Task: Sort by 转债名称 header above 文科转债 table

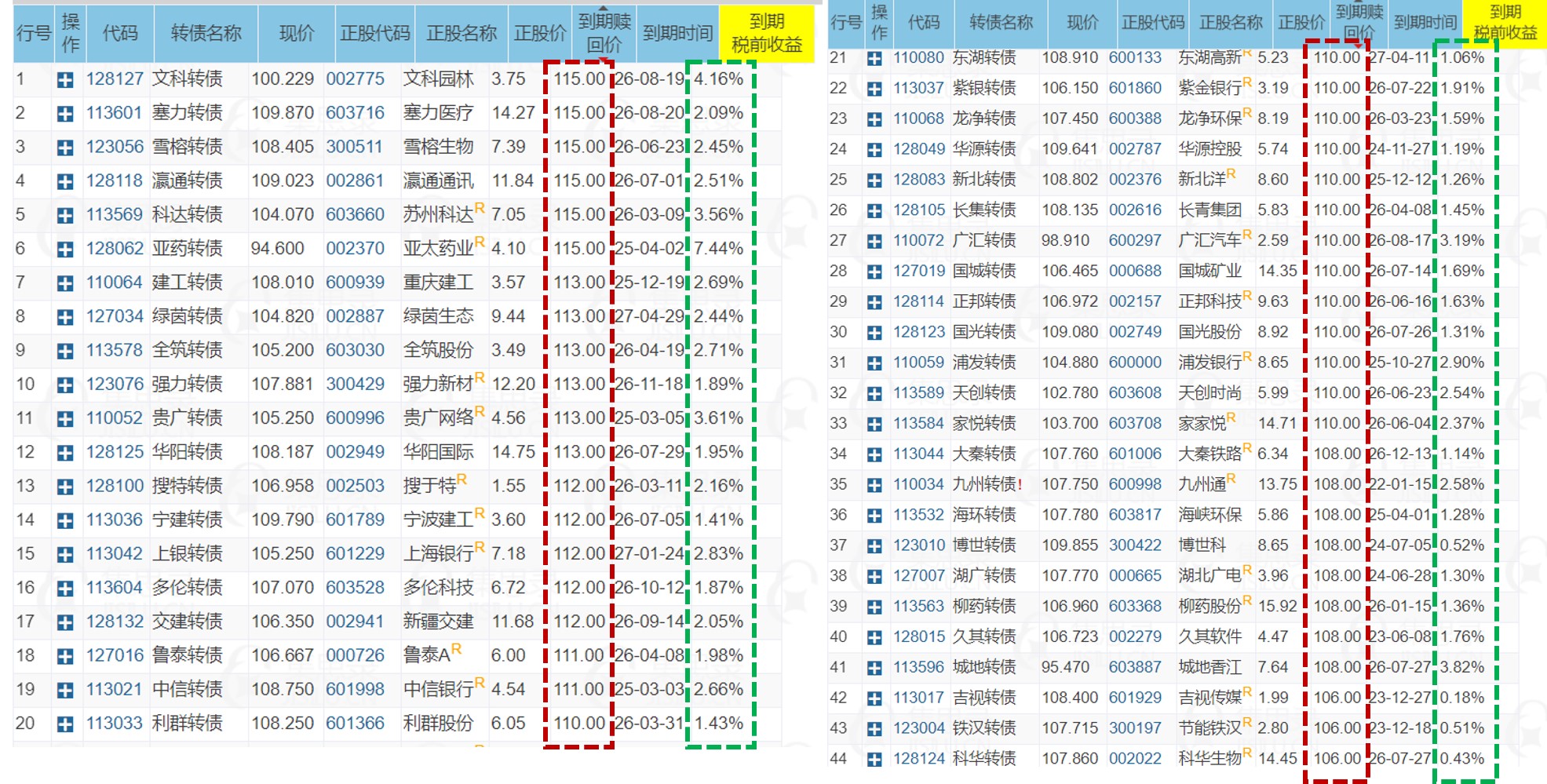Action: pos(206,34)
